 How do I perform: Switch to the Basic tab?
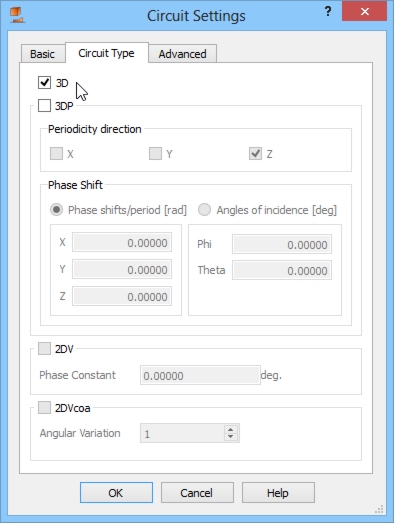tap(43, 54)
